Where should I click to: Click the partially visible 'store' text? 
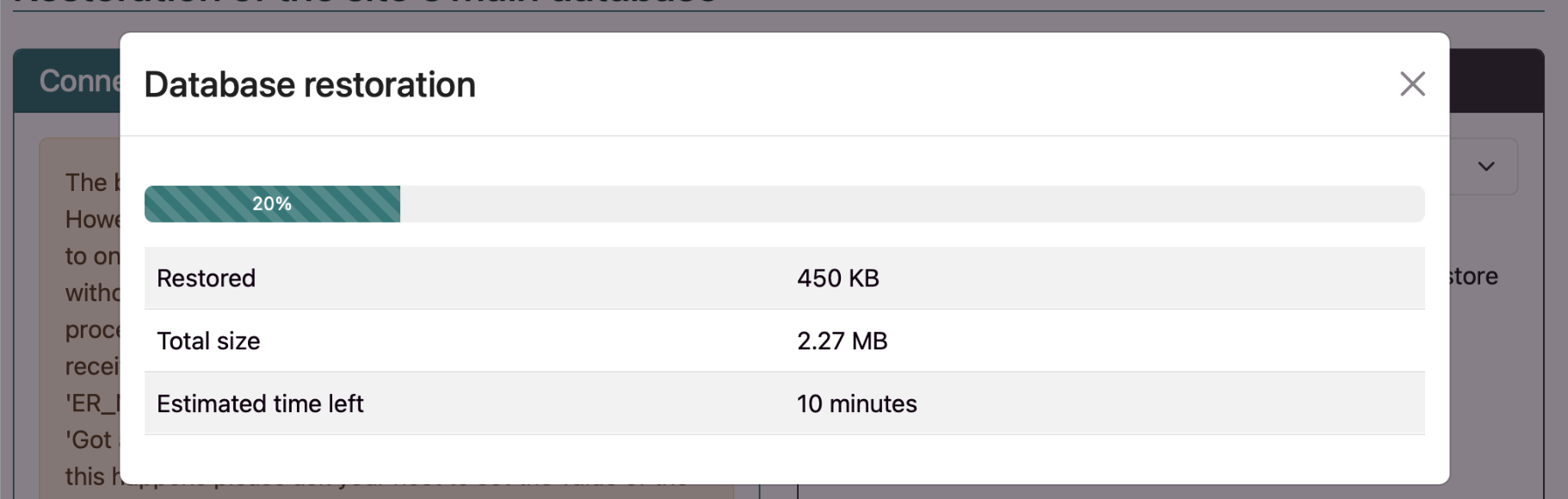(1474, 276)
